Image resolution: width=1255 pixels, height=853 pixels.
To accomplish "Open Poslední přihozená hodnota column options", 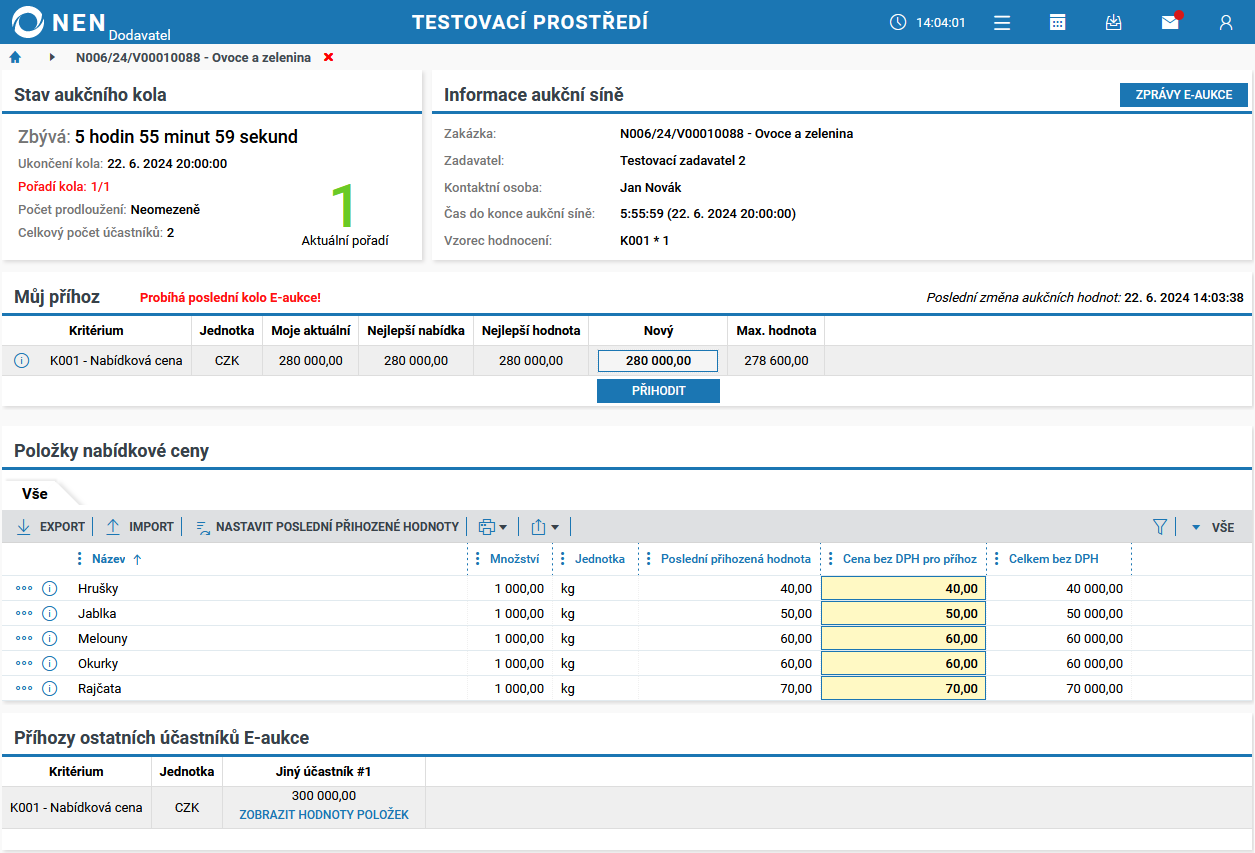I will 649,559.
